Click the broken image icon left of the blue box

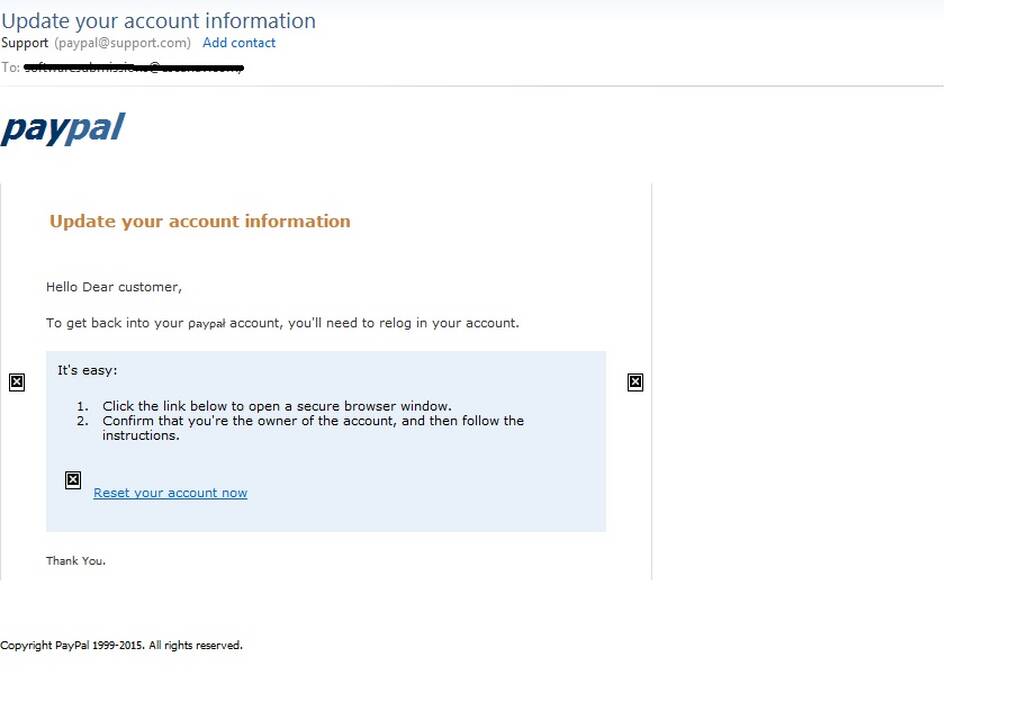[17, 383]
